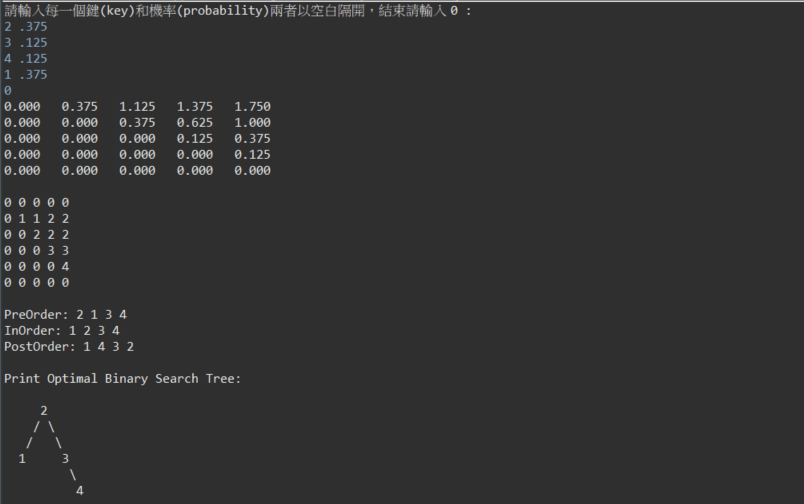Click the root table row "0 0 0 3 3"

36,251
